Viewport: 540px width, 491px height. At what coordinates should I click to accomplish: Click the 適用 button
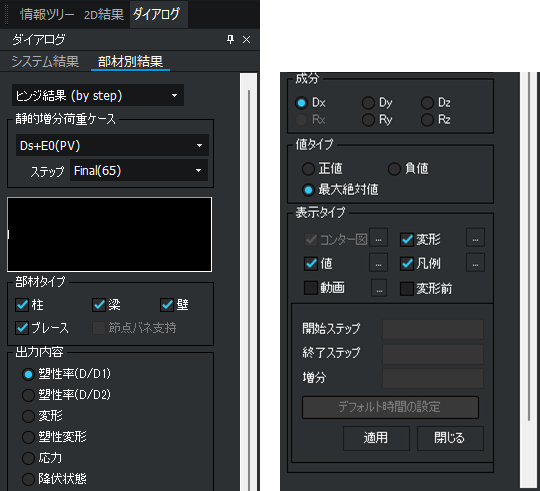(376, 438)
